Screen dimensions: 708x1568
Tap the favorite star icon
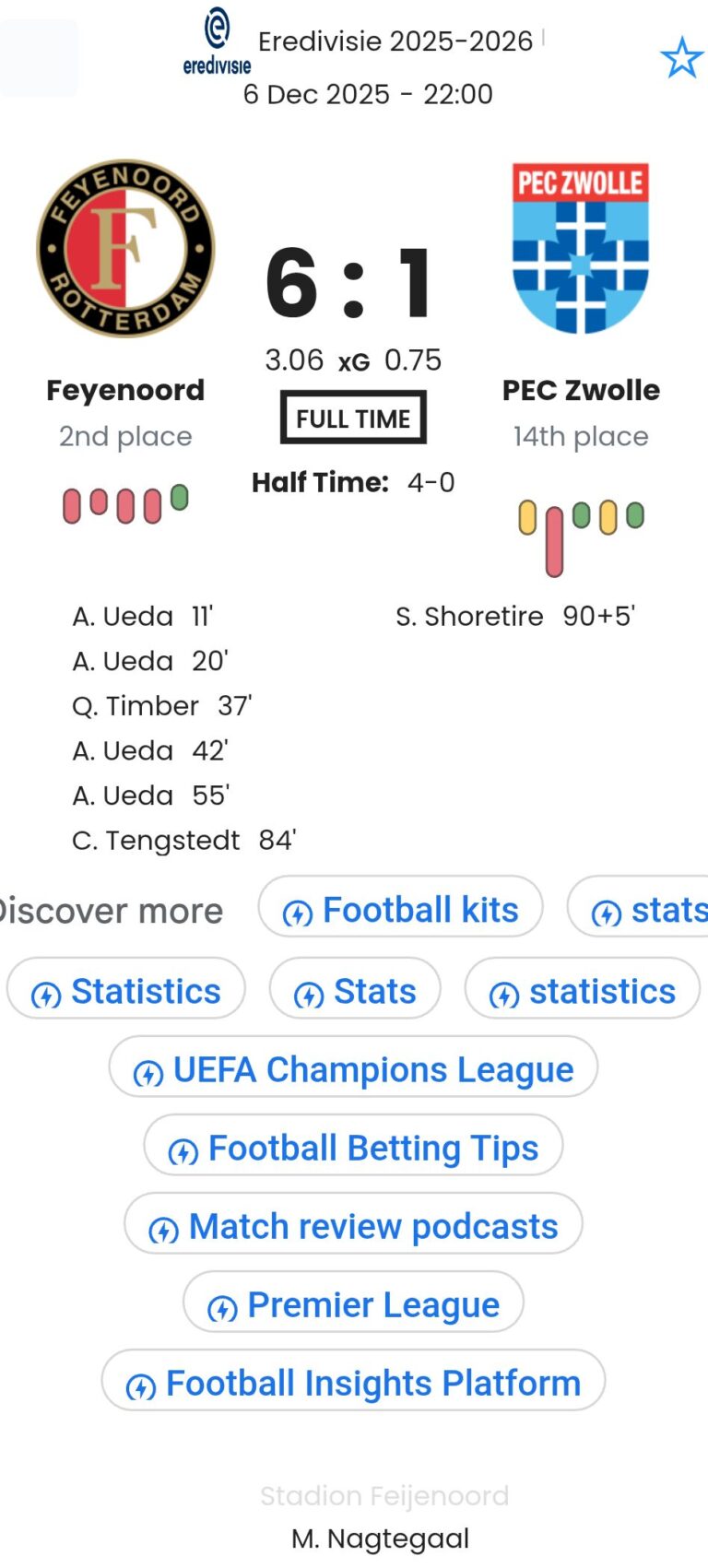point(681,58)
